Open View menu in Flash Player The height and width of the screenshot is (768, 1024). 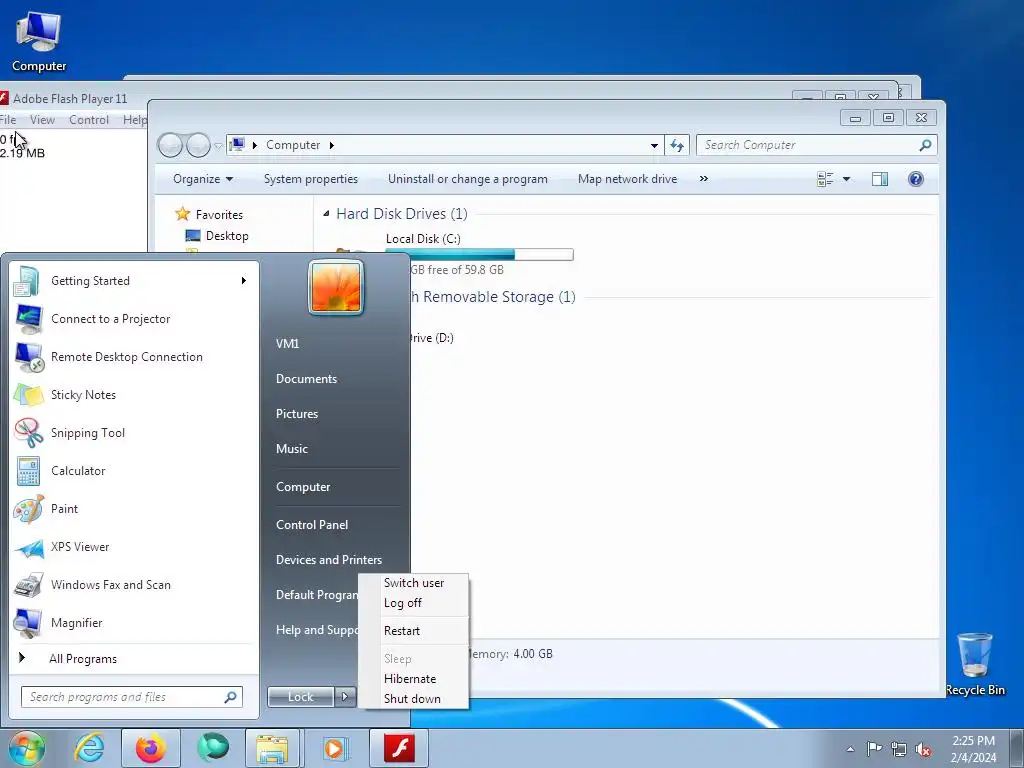point(42,120)
